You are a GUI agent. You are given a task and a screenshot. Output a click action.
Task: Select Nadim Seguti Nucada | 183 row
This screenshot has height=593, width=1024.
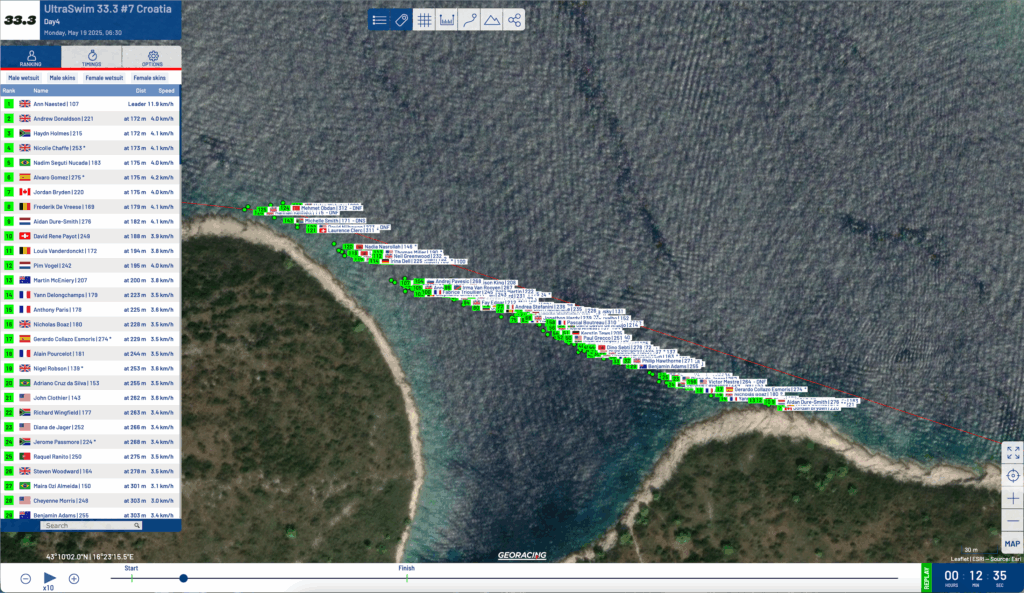coord(91,163)
